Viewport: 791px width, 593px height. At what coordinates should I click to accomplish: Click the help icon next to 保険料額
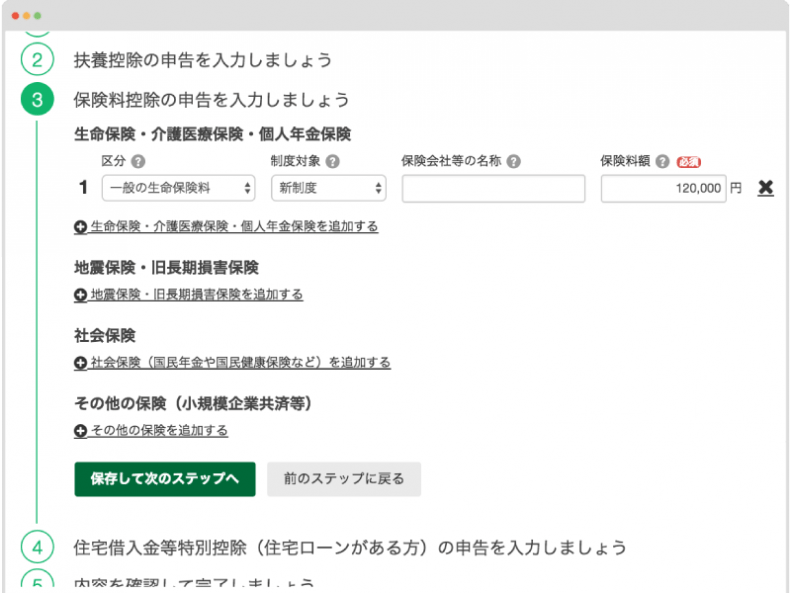663,162
